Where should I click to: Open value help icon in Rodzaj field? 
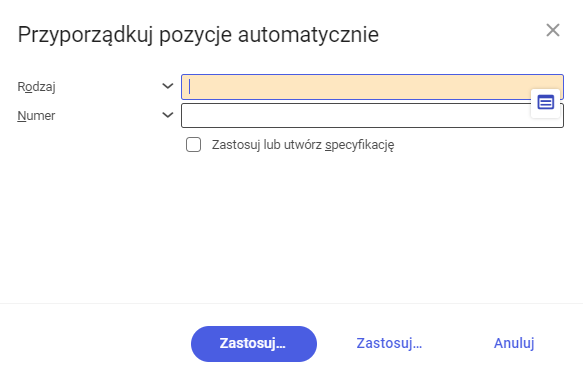click(545, 102)
